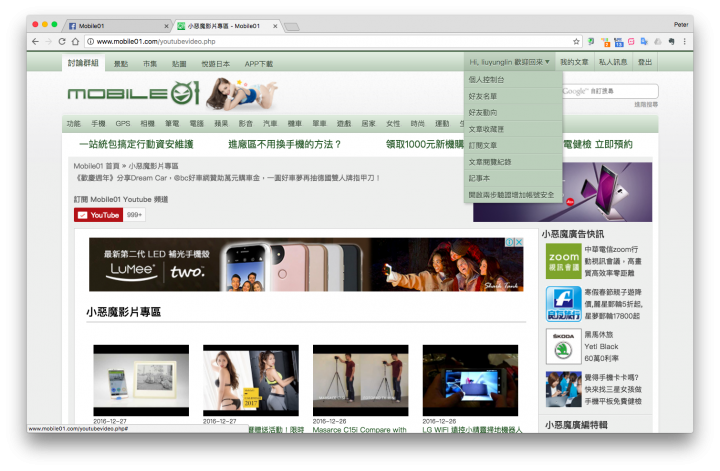Open the GPS category in green nav bar

pyautogui.click(x=123, y=123)
